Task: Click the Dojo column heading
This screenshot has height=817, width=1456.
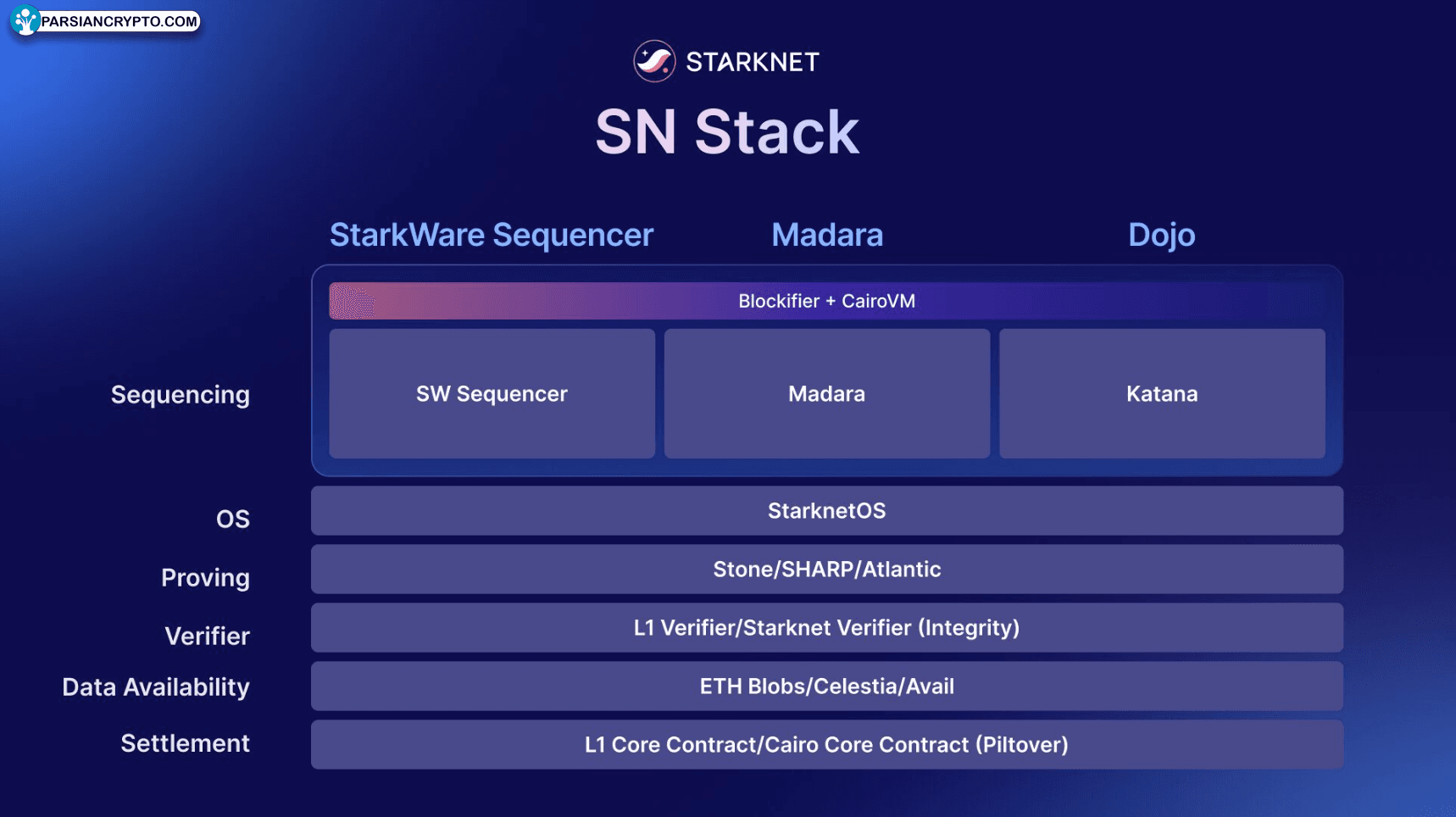Action: tap(1162, 235)
